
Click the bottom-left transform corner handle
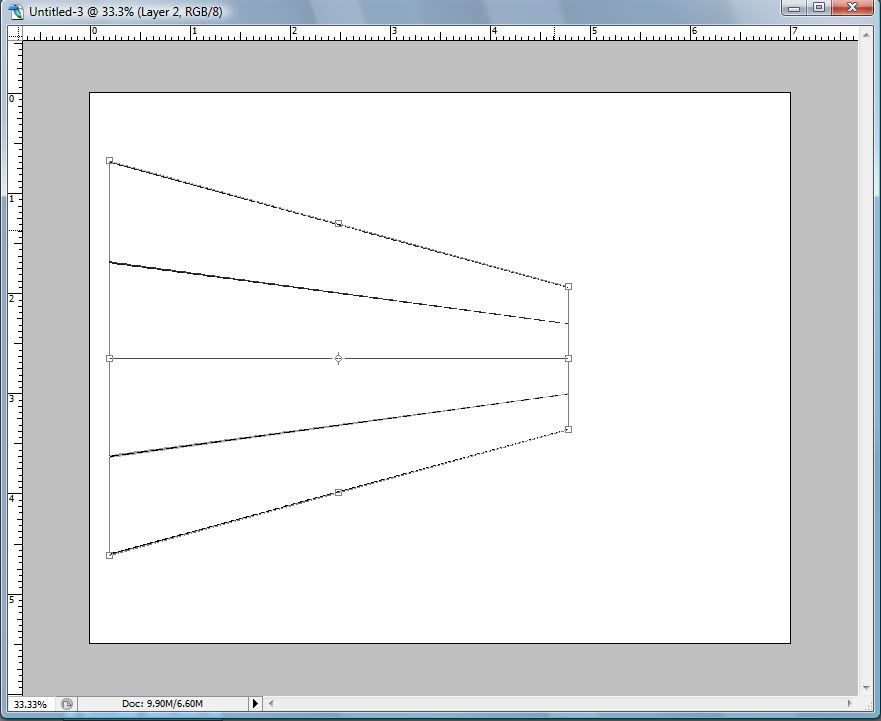point(110,555)
